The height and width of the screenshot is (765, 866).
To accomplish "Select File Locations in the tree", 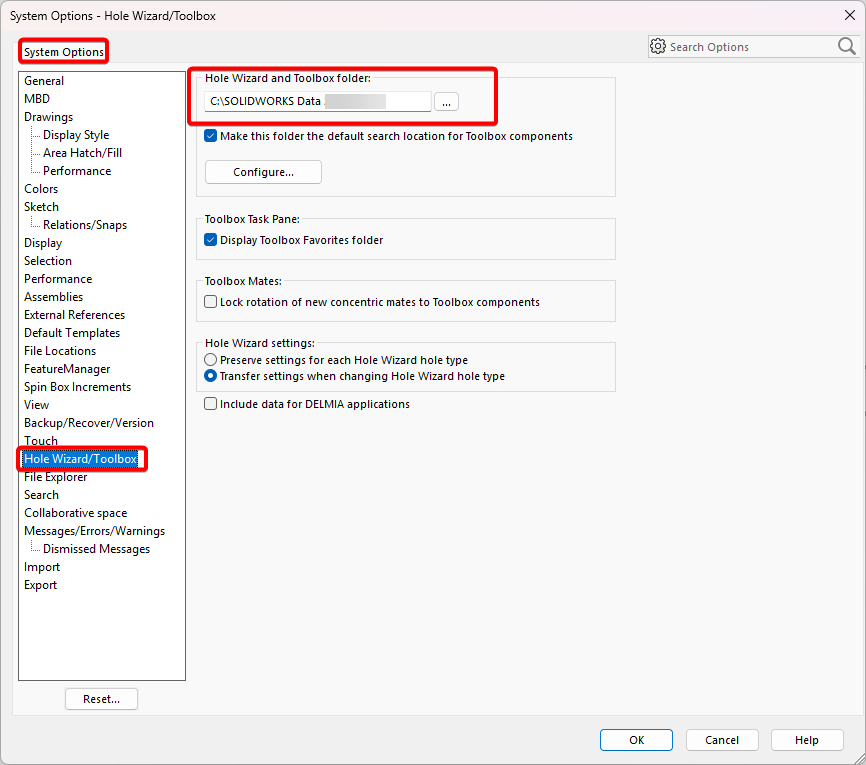I will 60,351.
